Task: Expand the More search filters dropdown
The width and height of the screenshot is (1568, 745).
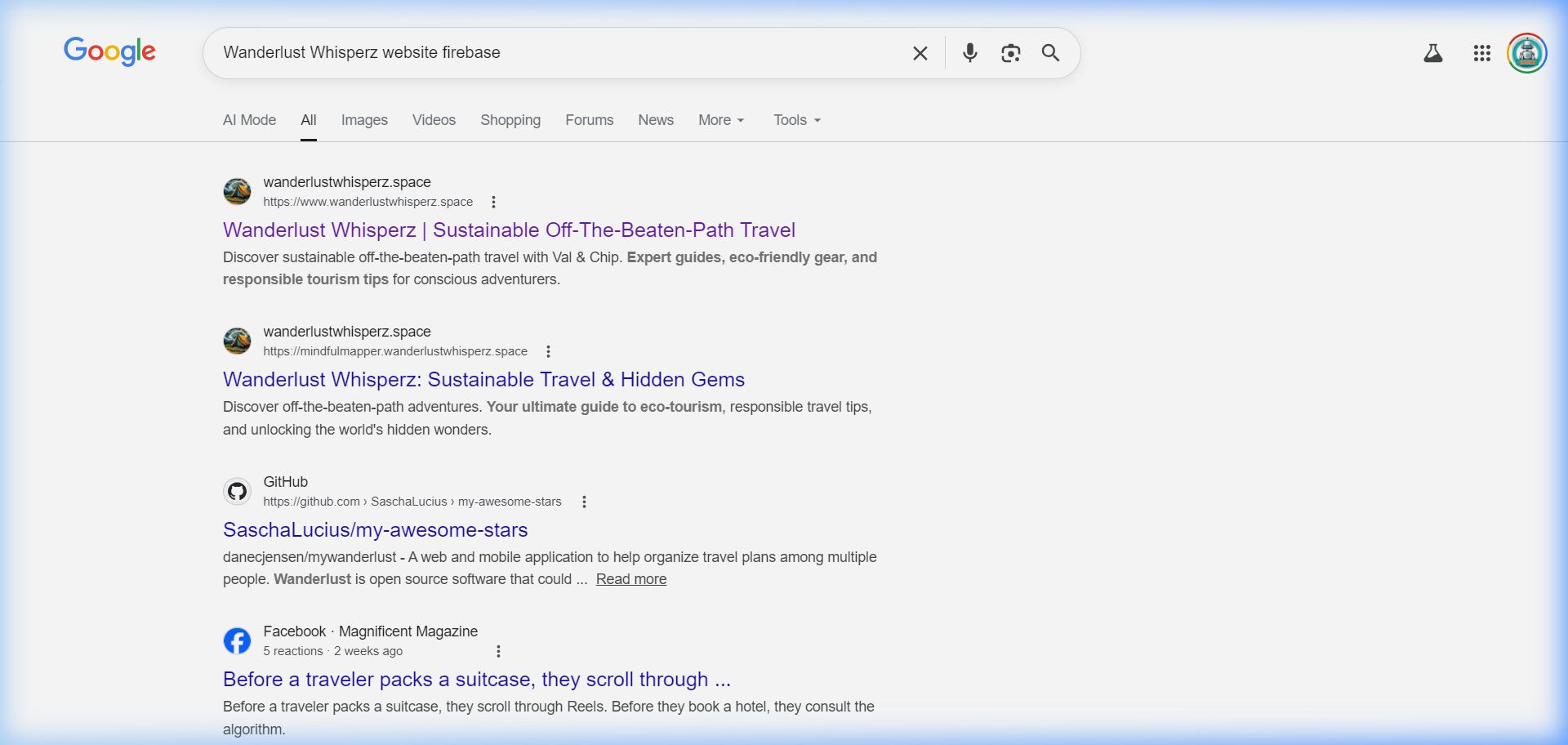Action: tap(721, 120)
